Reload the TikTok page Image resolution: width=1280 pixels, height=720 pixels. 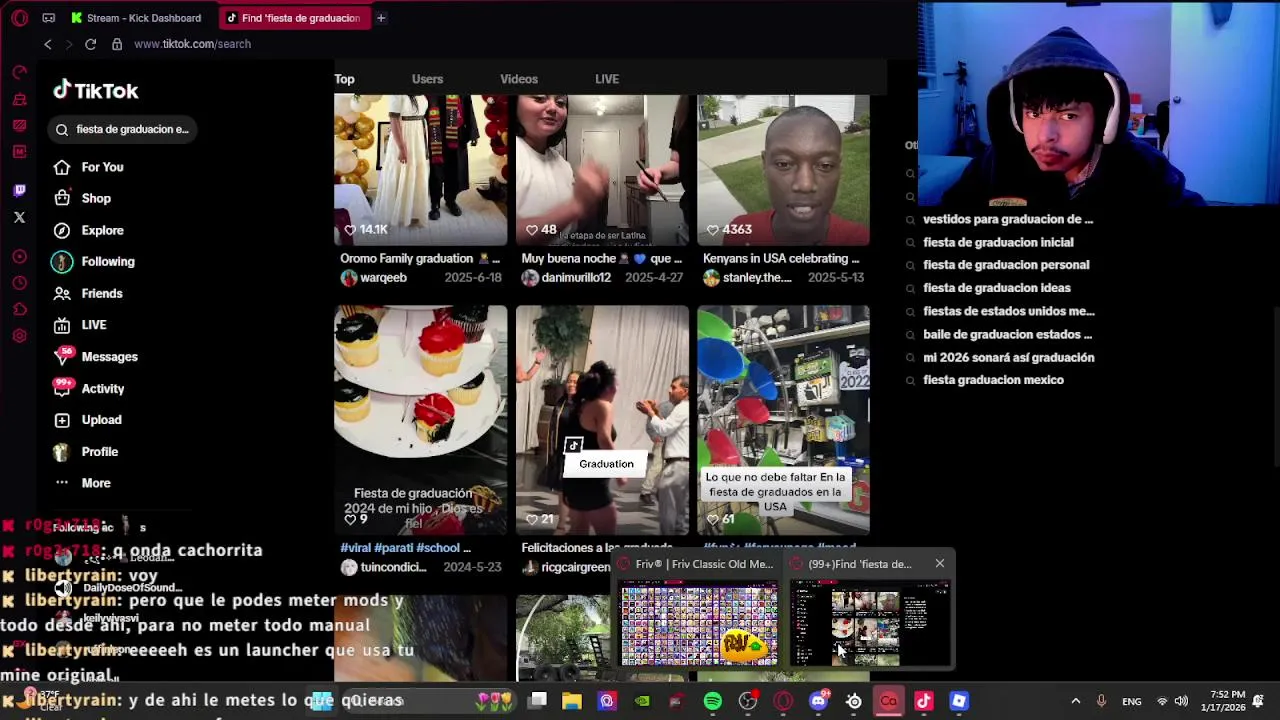[x=90, y=44]
